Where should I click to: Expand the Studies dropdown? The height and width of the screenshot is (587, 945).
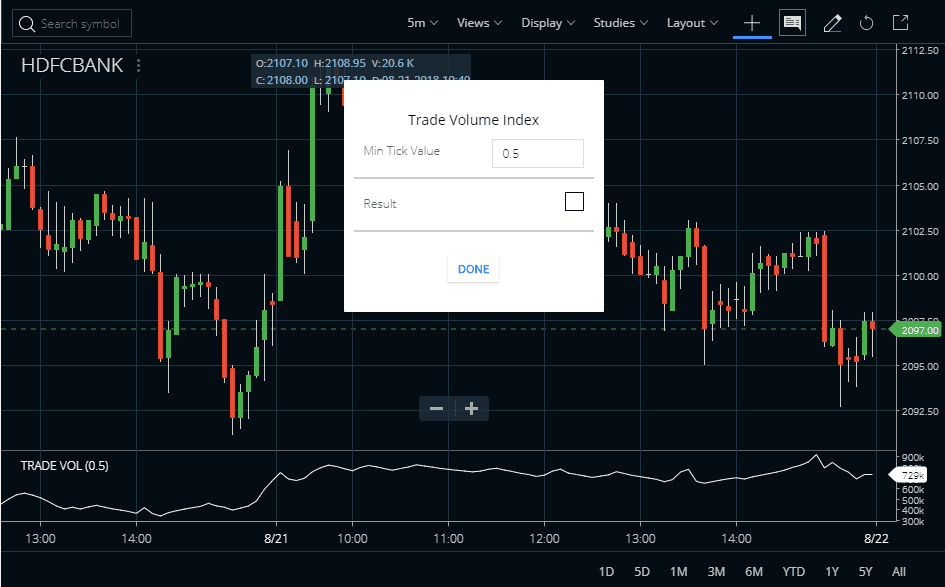619,22
